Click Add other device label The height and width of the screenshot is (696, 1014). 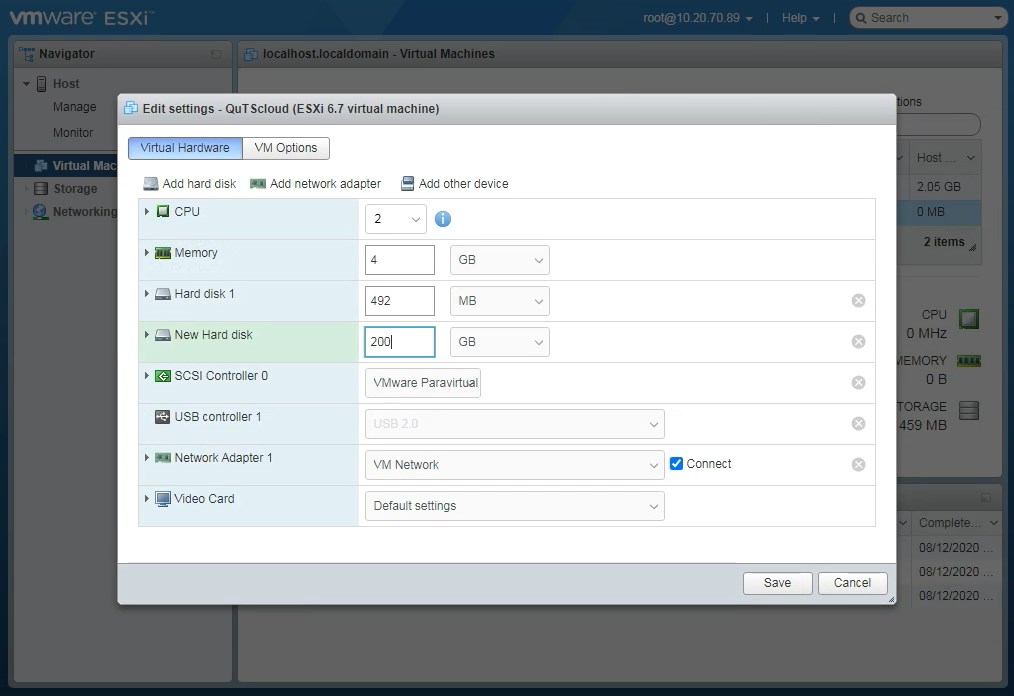[464, 184]
